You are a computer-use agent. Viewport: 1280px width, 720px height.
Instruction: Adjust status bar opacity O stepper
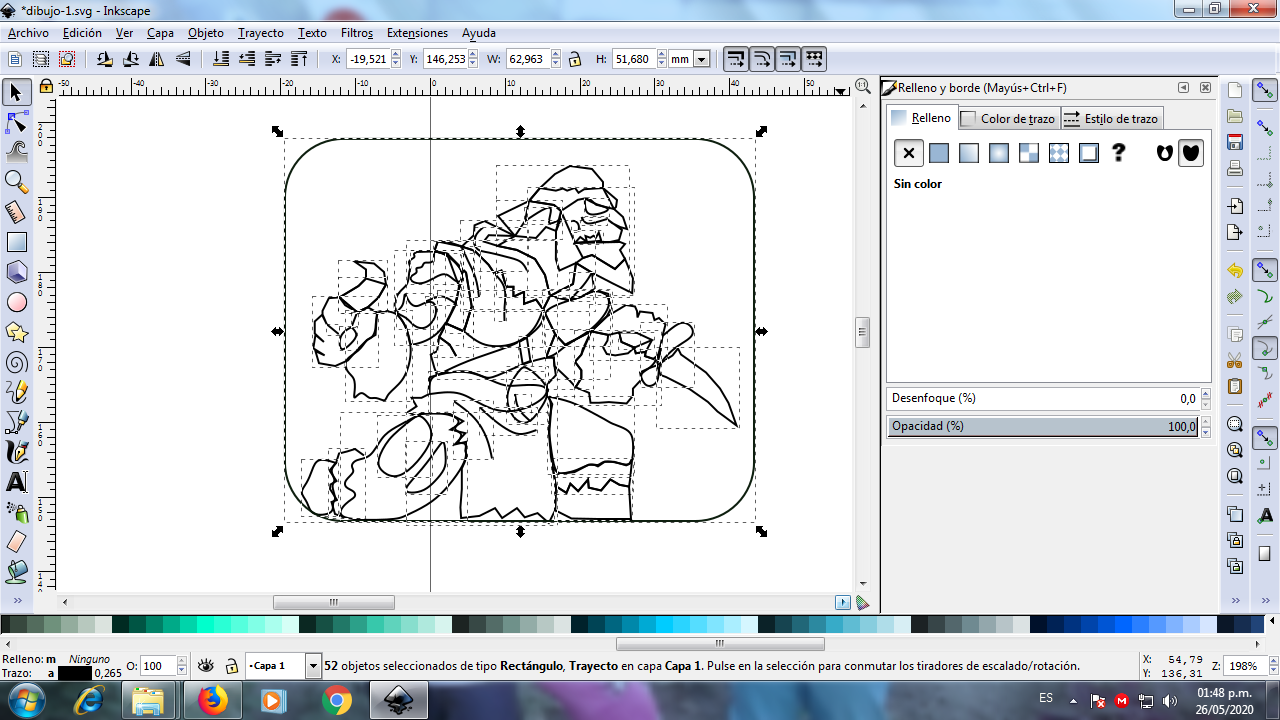click(x=182, y=666)
